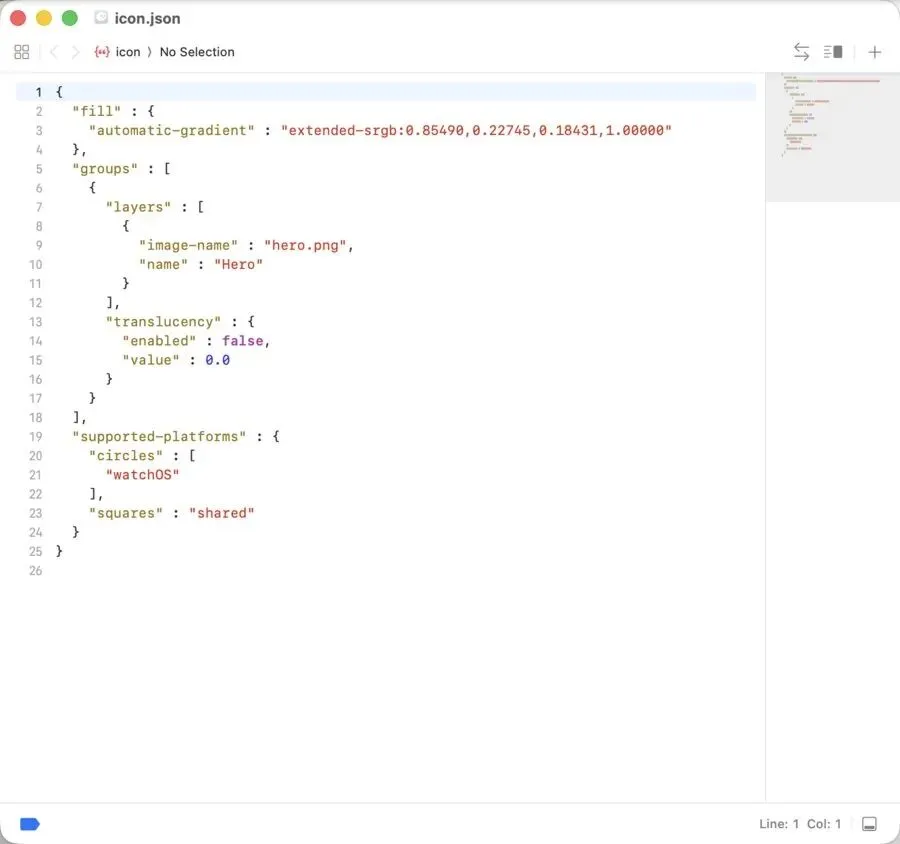Viewport: 900px width, 844px height.
Task: Click the "shared" value
Action: 222,513
